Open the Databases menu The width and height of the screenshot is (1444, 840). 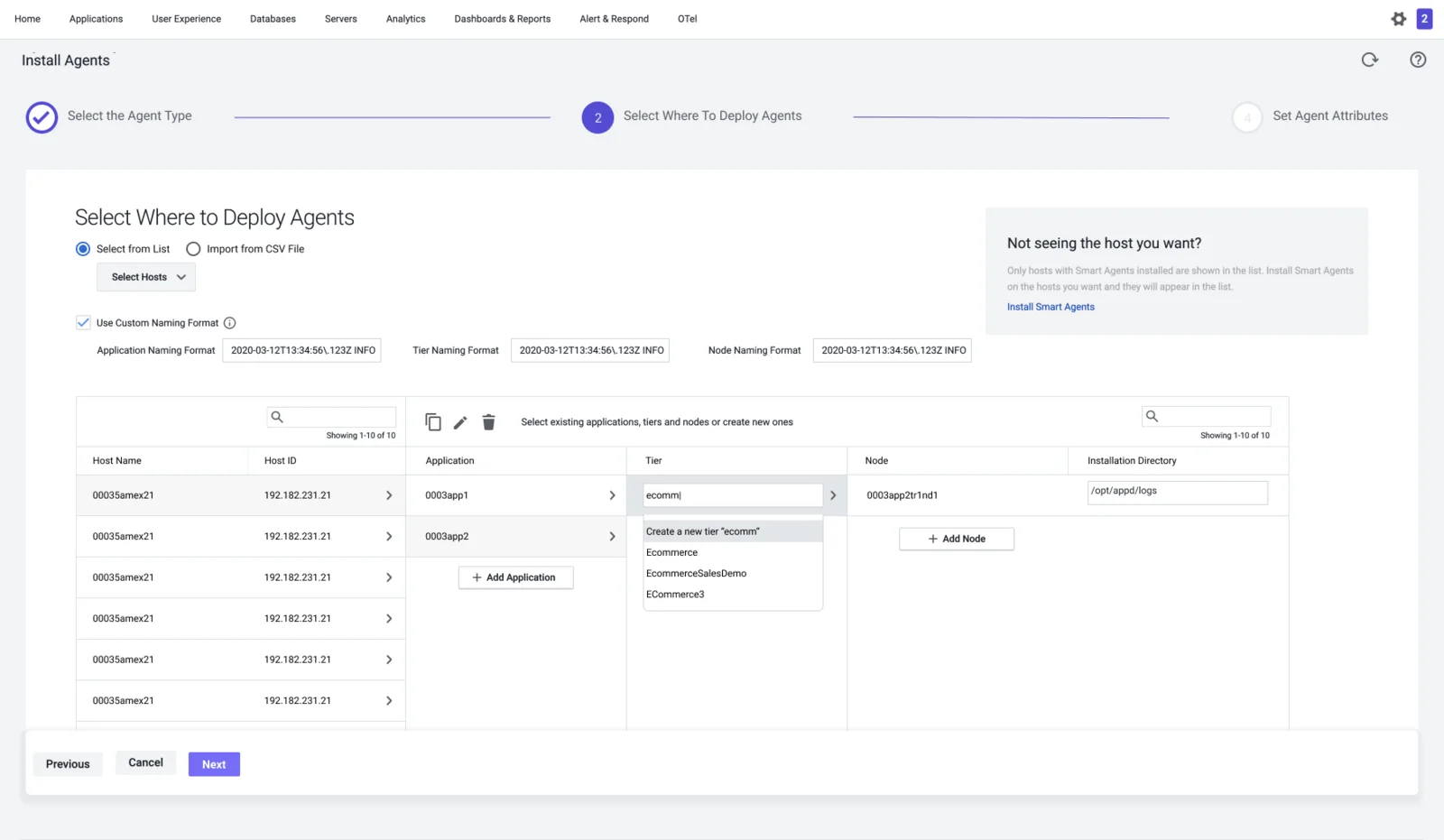[x=273, y=19]
